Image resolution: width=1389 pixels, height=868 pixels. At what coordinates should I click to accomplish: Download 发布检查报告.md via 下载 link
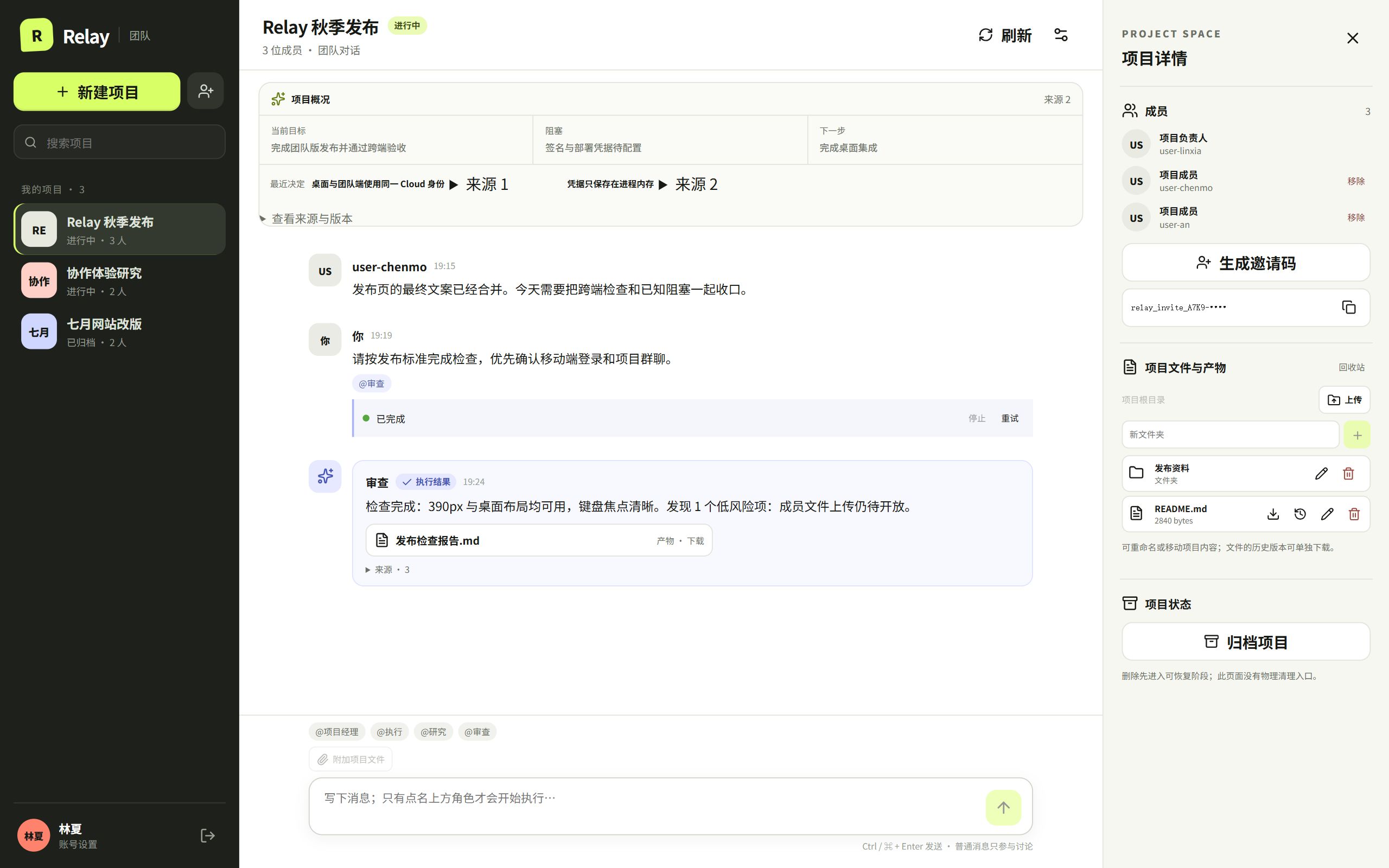(695, 541)
